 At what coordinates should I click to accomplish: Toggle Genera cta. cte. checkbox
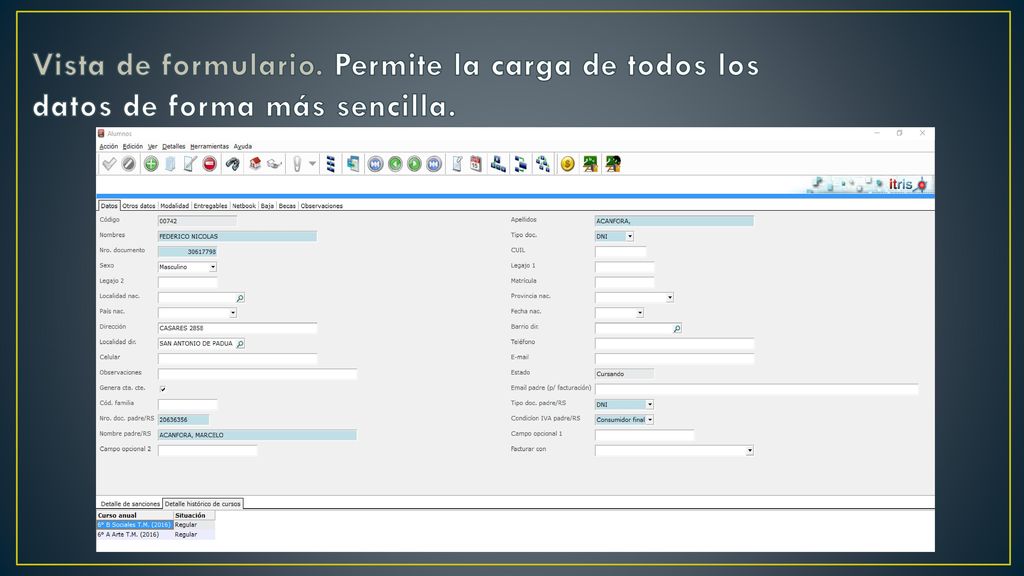coord(163,389)
